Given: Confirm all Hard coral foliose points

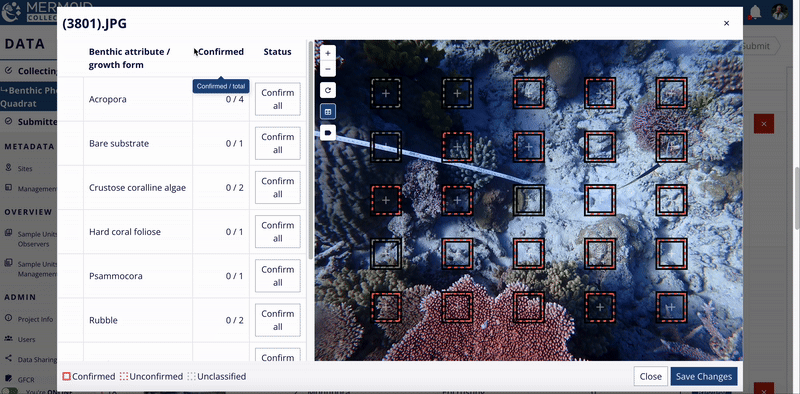Looking at the screenshot, I should (x=278, y=232).
